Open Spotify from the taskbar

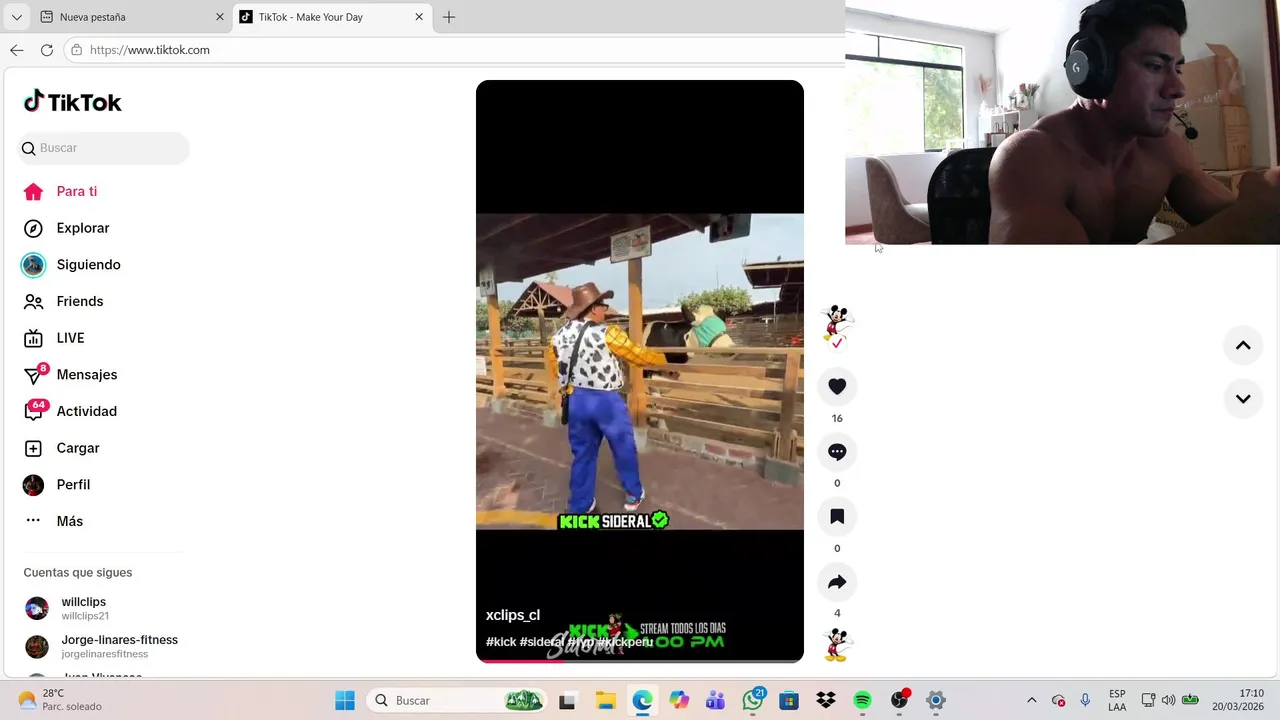pyautogui.click(x=863, y=700)
